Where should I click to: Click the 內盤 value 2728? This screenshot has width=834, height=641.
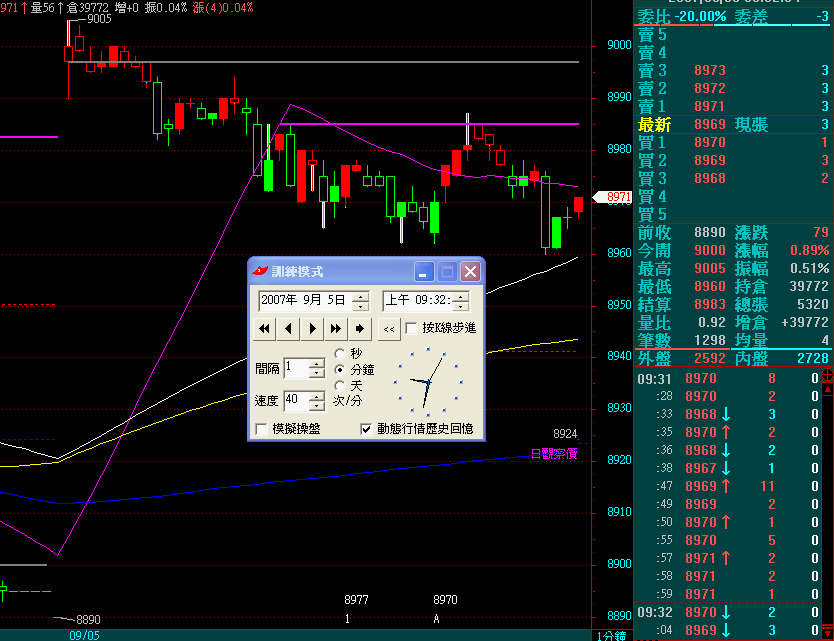(813, 359)
